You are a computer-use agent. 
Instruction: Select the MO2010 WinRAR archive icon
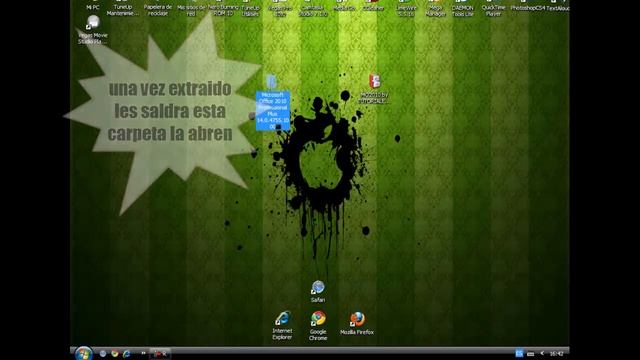click(374, 81)
